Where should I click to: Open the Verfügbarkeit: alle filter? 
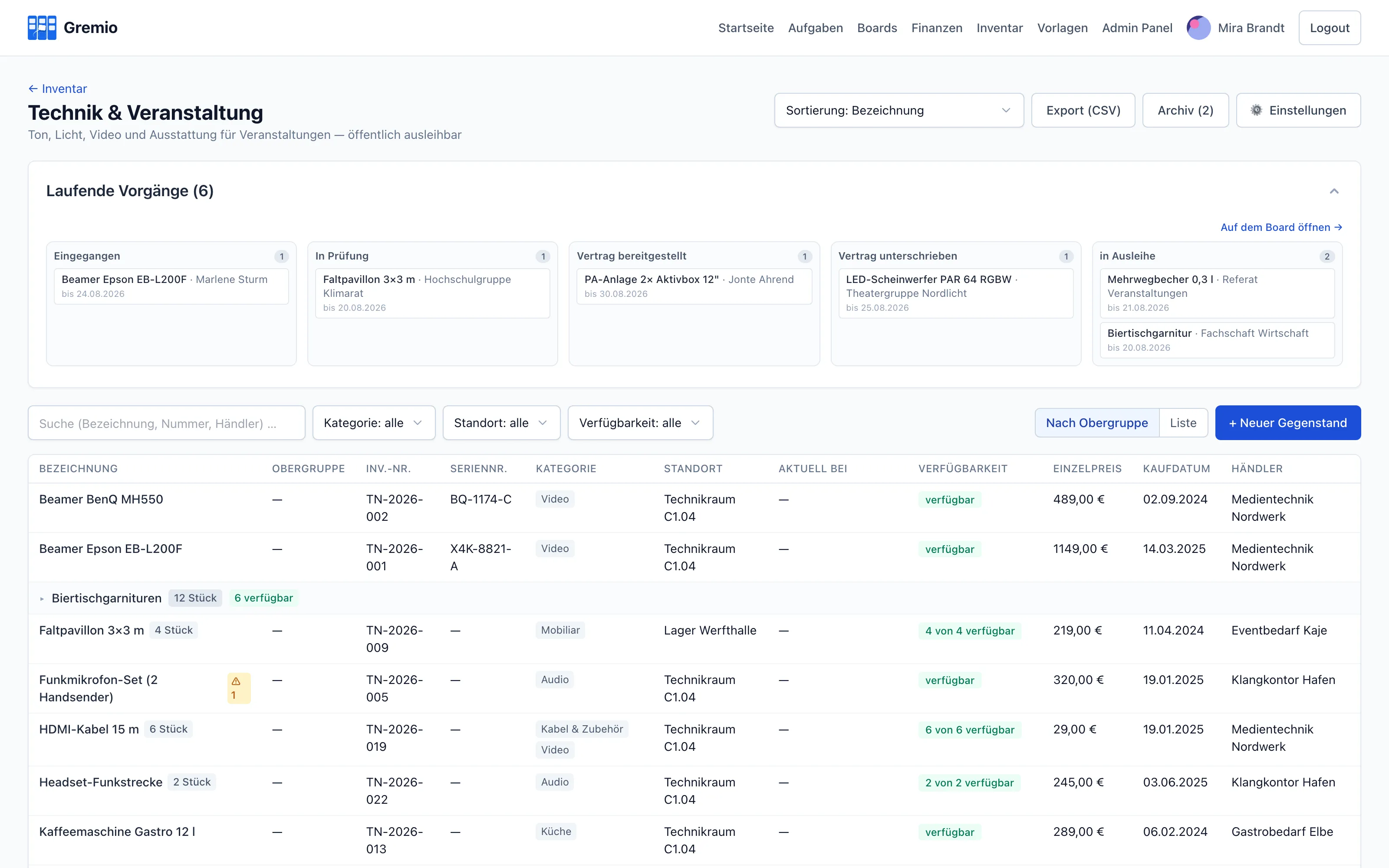(640, 423)
